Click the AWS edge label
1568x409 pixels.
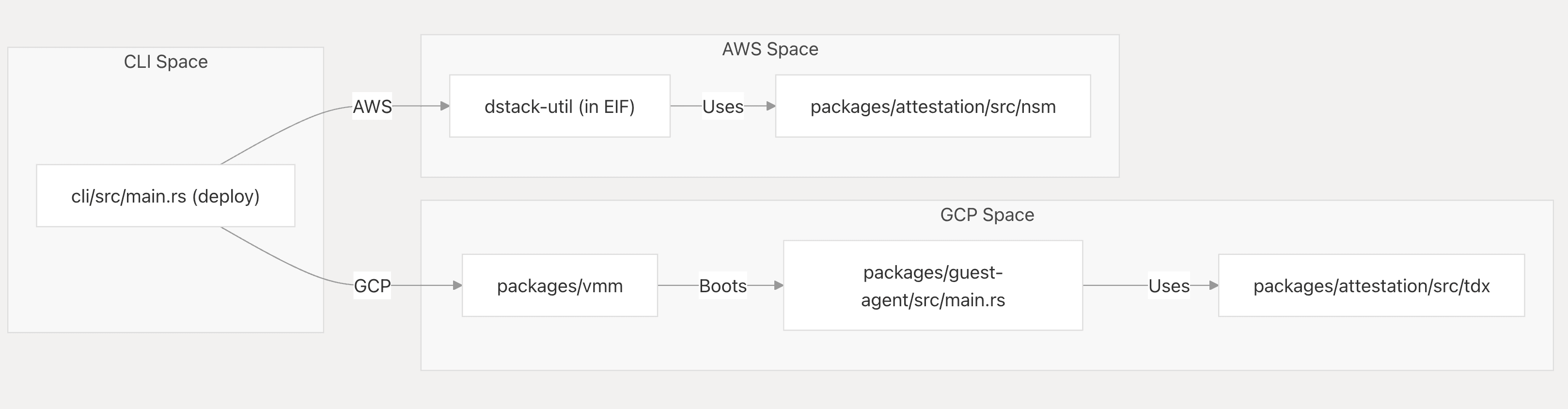click(372, 107)
